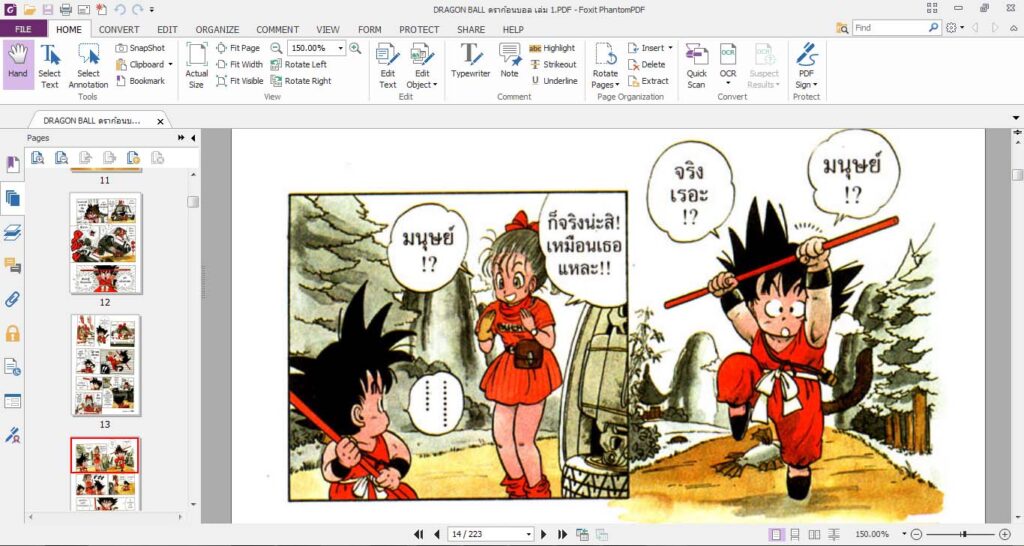Switch to continuous facing view mode

click(834, 534)
